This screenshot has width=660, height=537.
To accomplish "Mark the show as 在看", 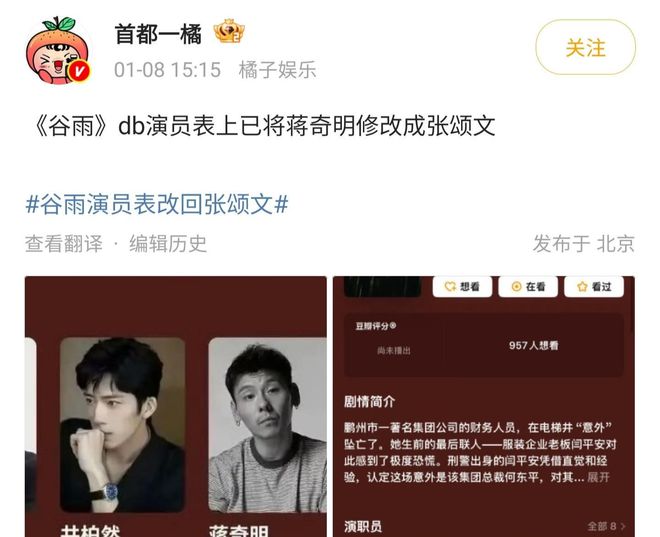I will pyautogui.click(x=528, y=287).
